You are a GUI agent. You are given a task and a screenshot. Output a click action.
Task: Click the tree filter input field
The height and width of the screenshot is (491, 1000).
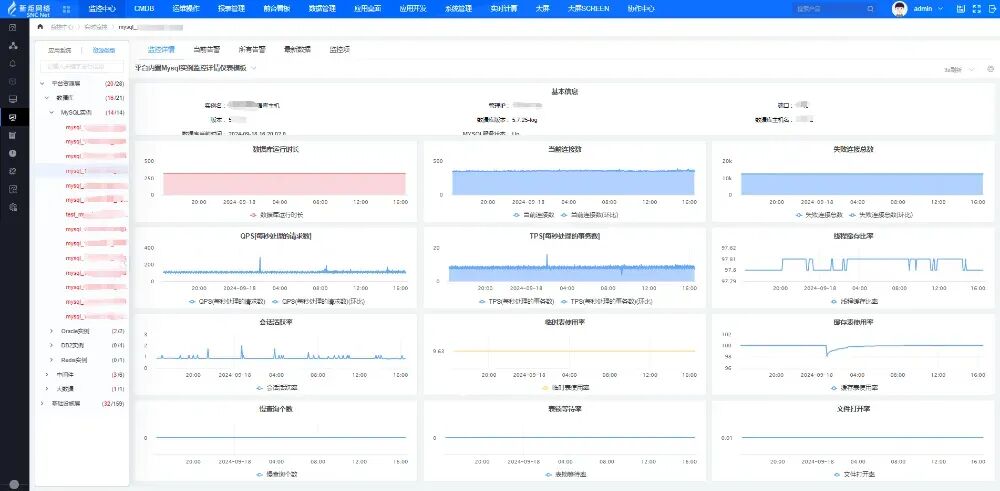(82, 66)
